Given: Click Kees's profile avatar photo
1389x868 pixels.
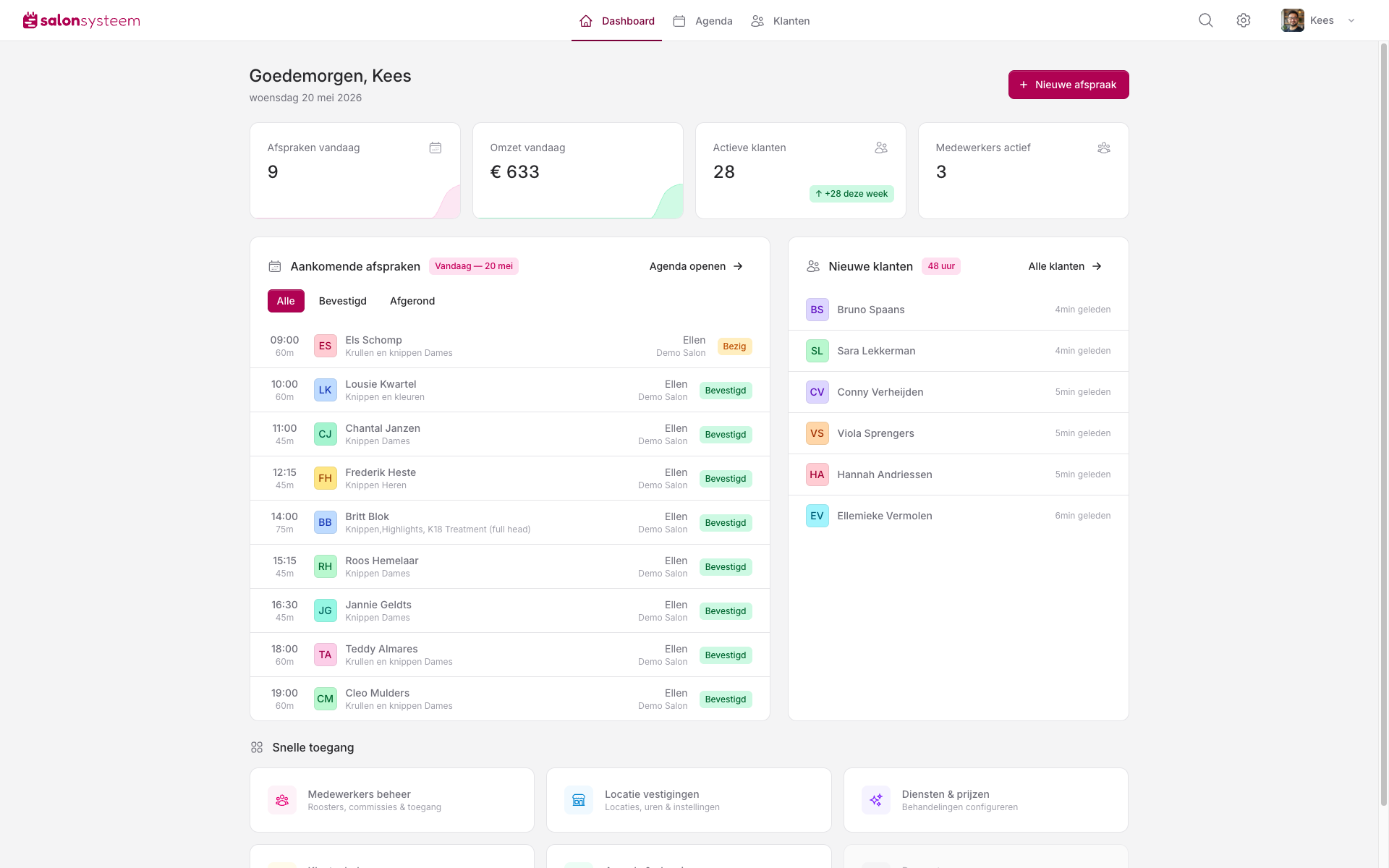Looking at the screenshot, I should [x=1292, y=20].
